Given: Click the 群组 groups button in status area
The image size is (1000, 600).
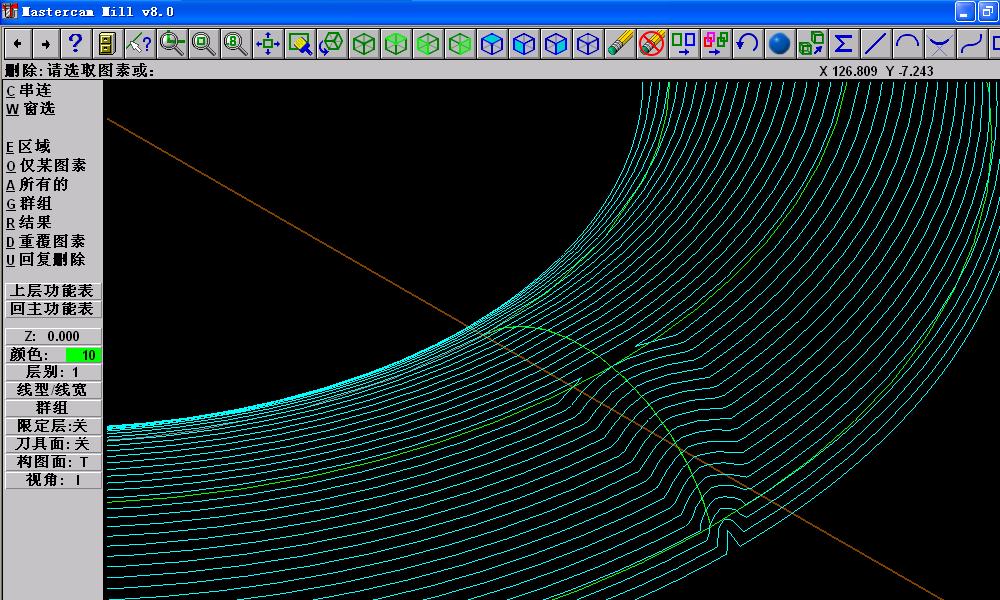Looking at the screenshot, I should (53, 407).
